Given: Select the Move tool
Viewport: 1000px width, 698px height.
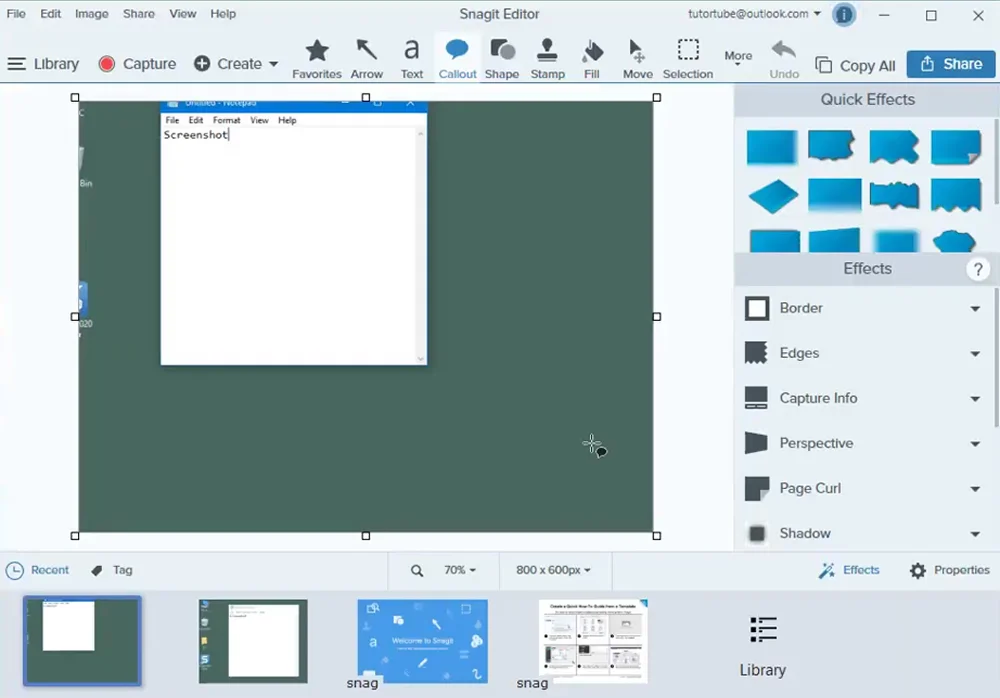Looking at the screenshot, I should 637,58.
